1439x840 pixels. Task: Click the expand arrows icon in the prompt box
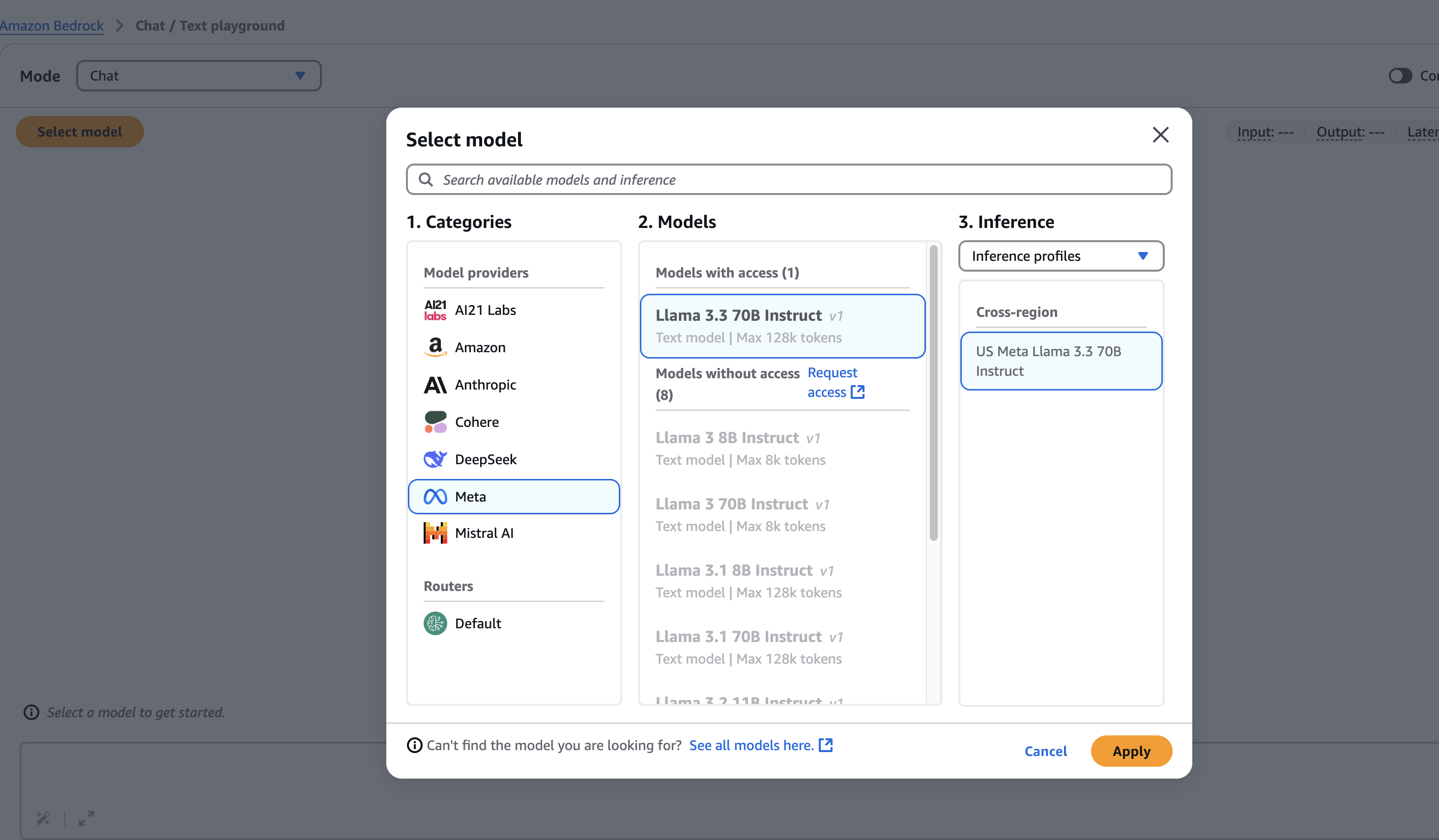86,818
